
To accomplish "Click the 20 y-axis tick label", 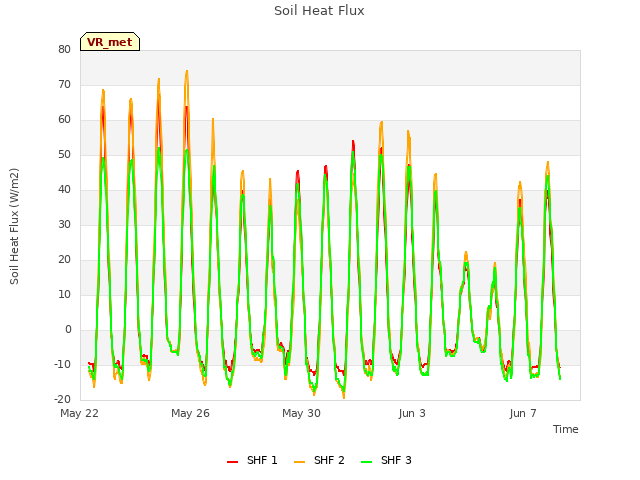I will [64, 260].
